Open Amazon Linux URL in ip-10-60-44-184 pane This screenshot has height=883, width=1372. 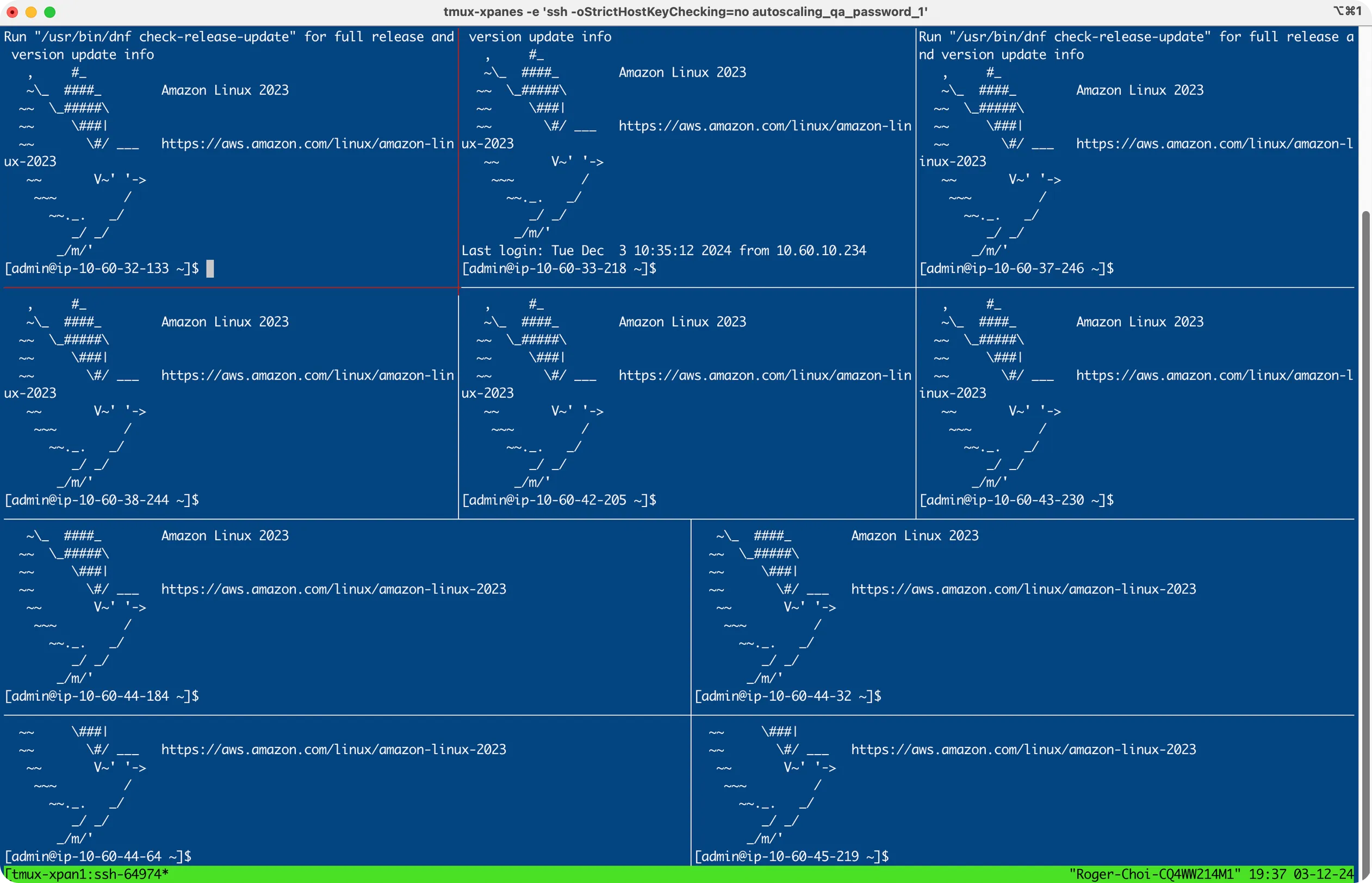point(333,589)
